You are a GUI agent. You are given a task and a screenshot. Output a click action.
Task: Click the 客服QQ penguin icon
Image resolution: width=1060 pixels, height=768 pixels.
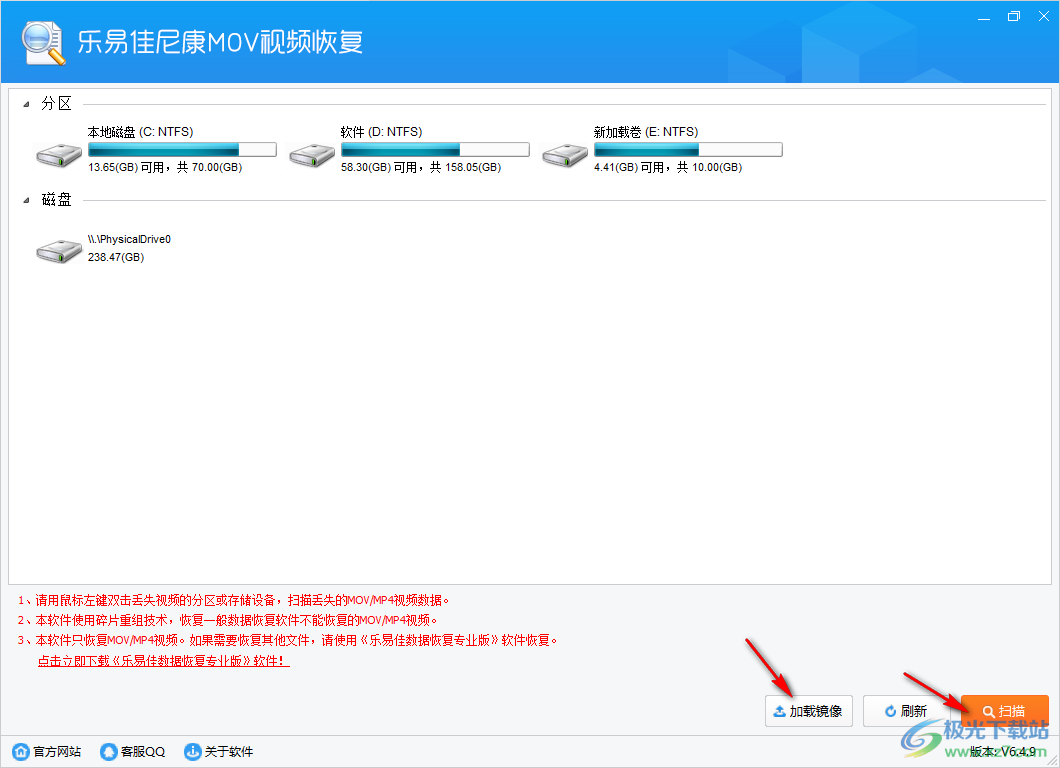(108, 751)
